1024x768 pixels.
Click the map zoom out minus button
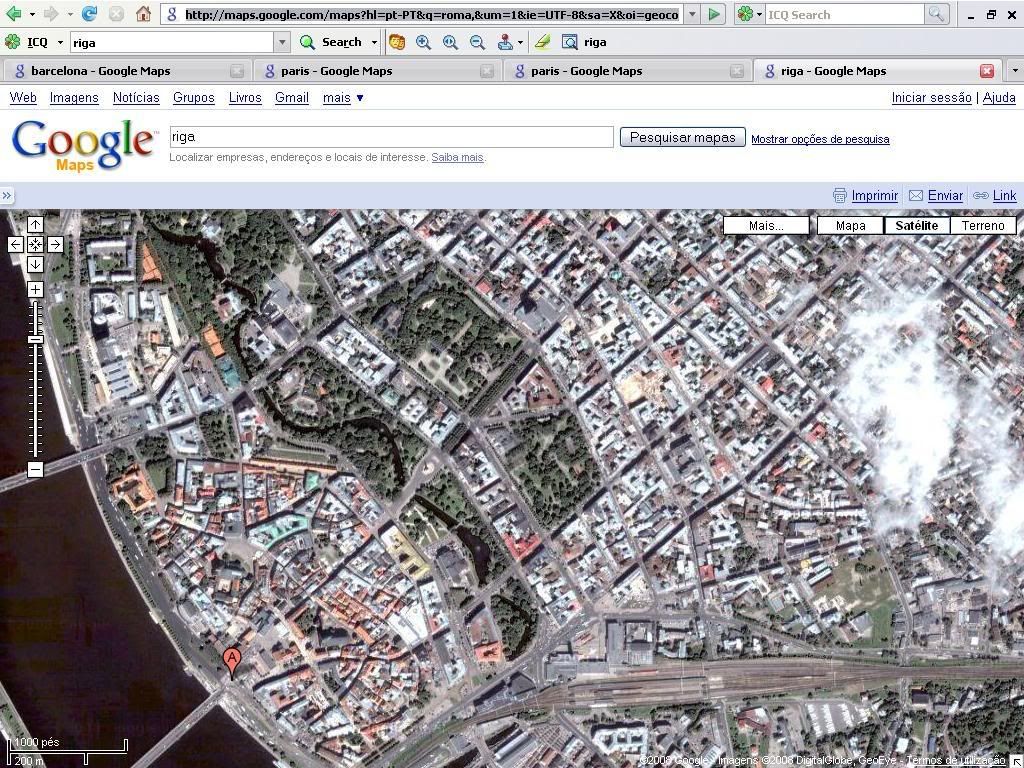[x=35, y=469]
